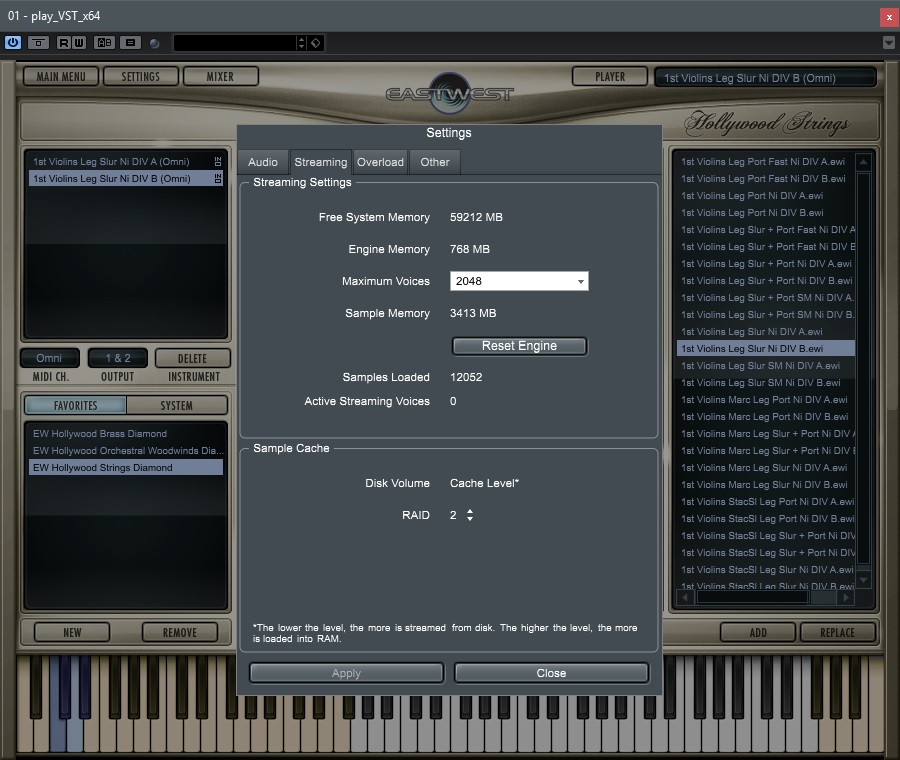
Task: Select 1st Violins Leg Slur Ni DIV A.ewi
Action: tap(766, 332)
